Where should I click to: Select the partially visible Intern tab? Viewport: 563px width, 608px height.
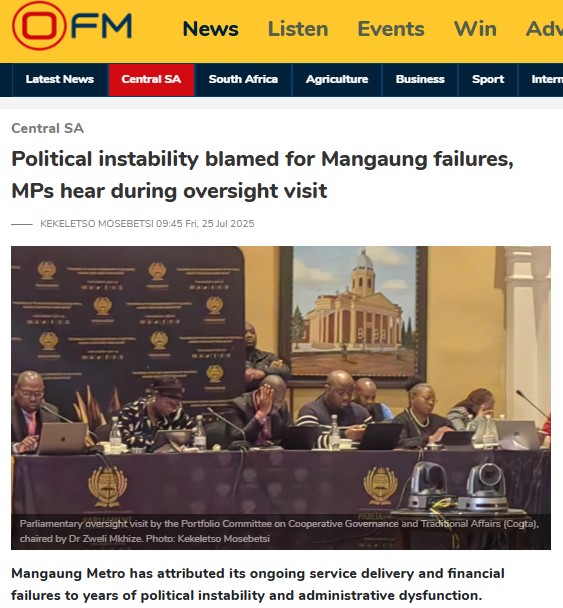coord(541,79)
